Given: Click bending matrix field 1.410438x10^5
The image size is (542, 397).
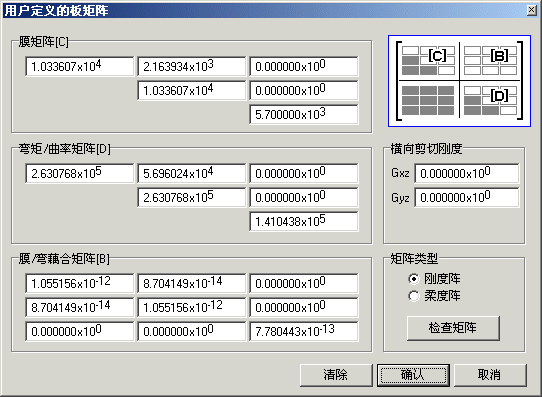Looking at the screenshot, I should (x=304, y=221).
